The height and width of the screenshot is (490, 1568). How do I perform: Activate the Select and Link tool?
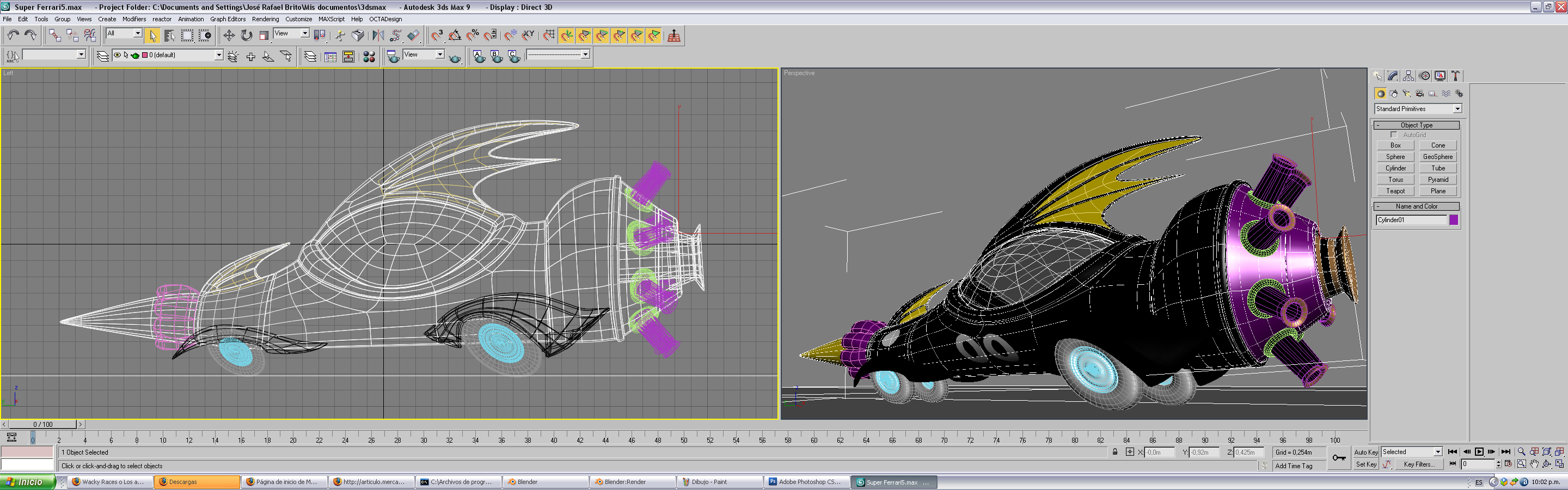pos(55,36)
